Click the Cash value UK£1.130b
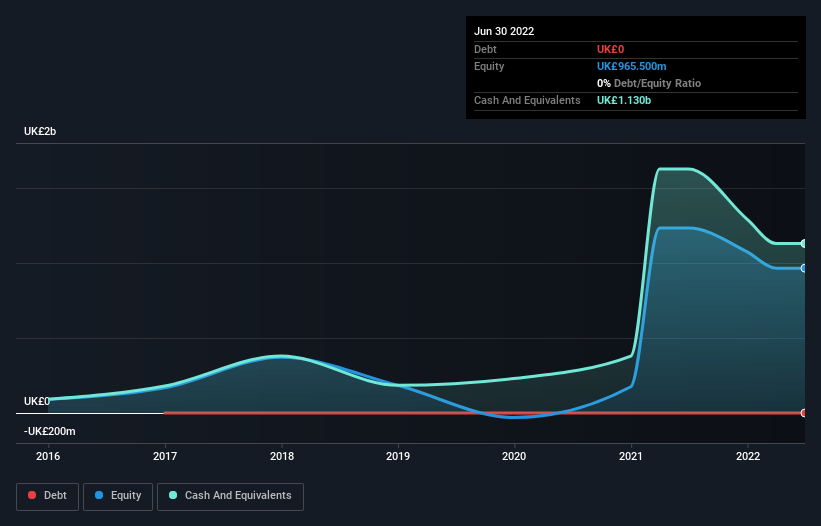The height and width of the screenshot is (526, 821). [x=624, y=100]
